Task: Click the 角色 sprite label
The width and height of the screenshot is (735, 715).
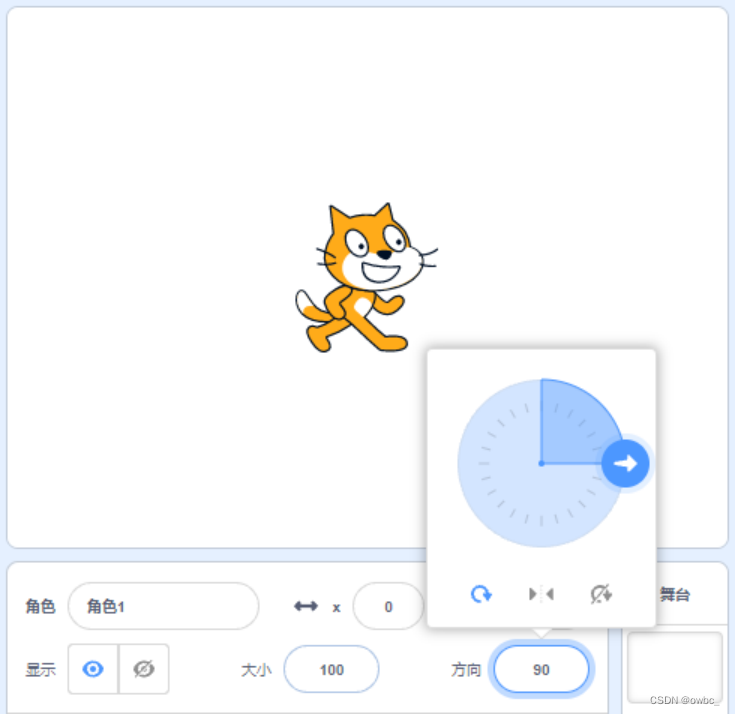Action: [40, 606]
